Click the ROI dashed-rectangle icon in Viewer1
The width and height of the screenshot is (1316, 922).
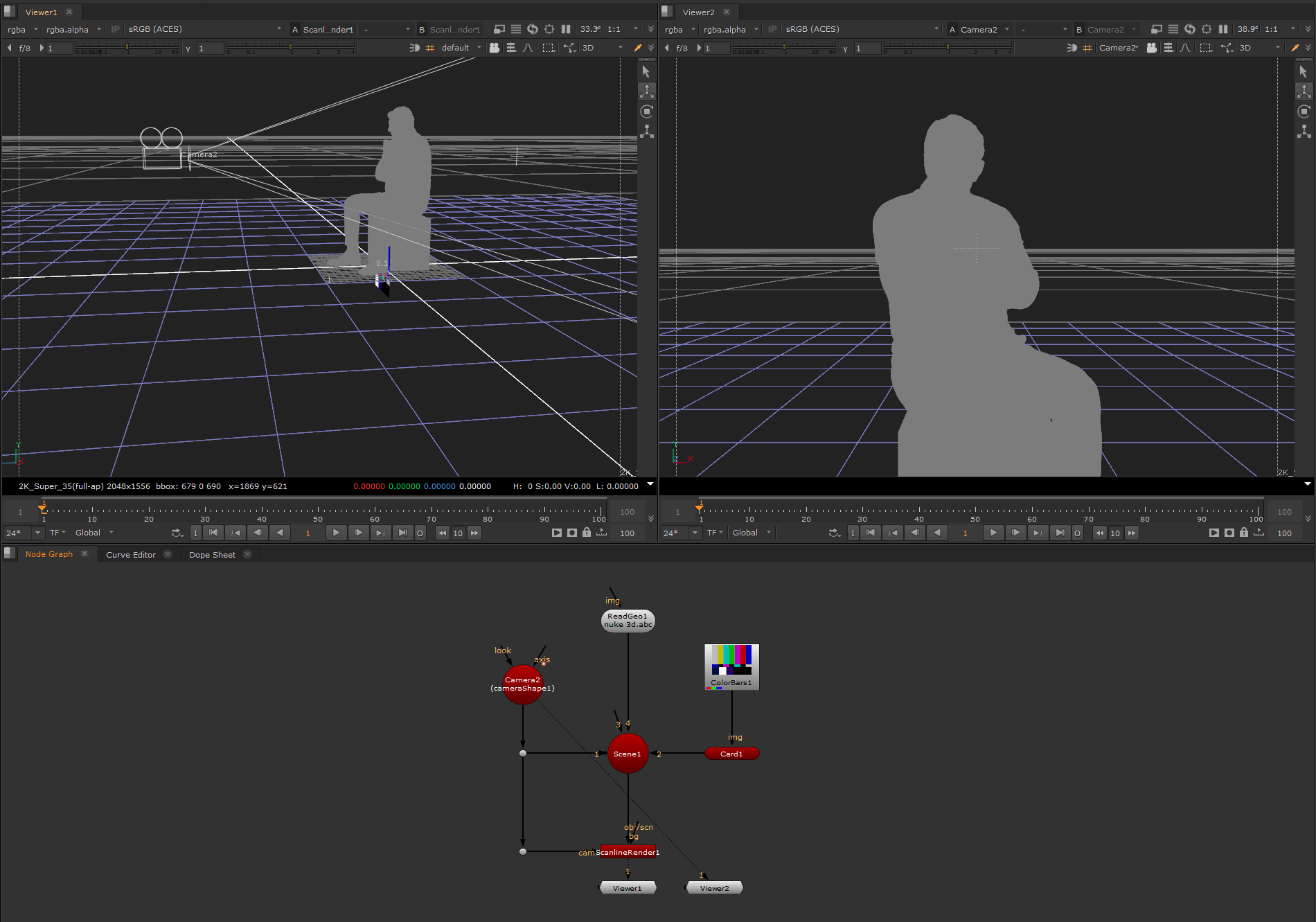(548, 48)
